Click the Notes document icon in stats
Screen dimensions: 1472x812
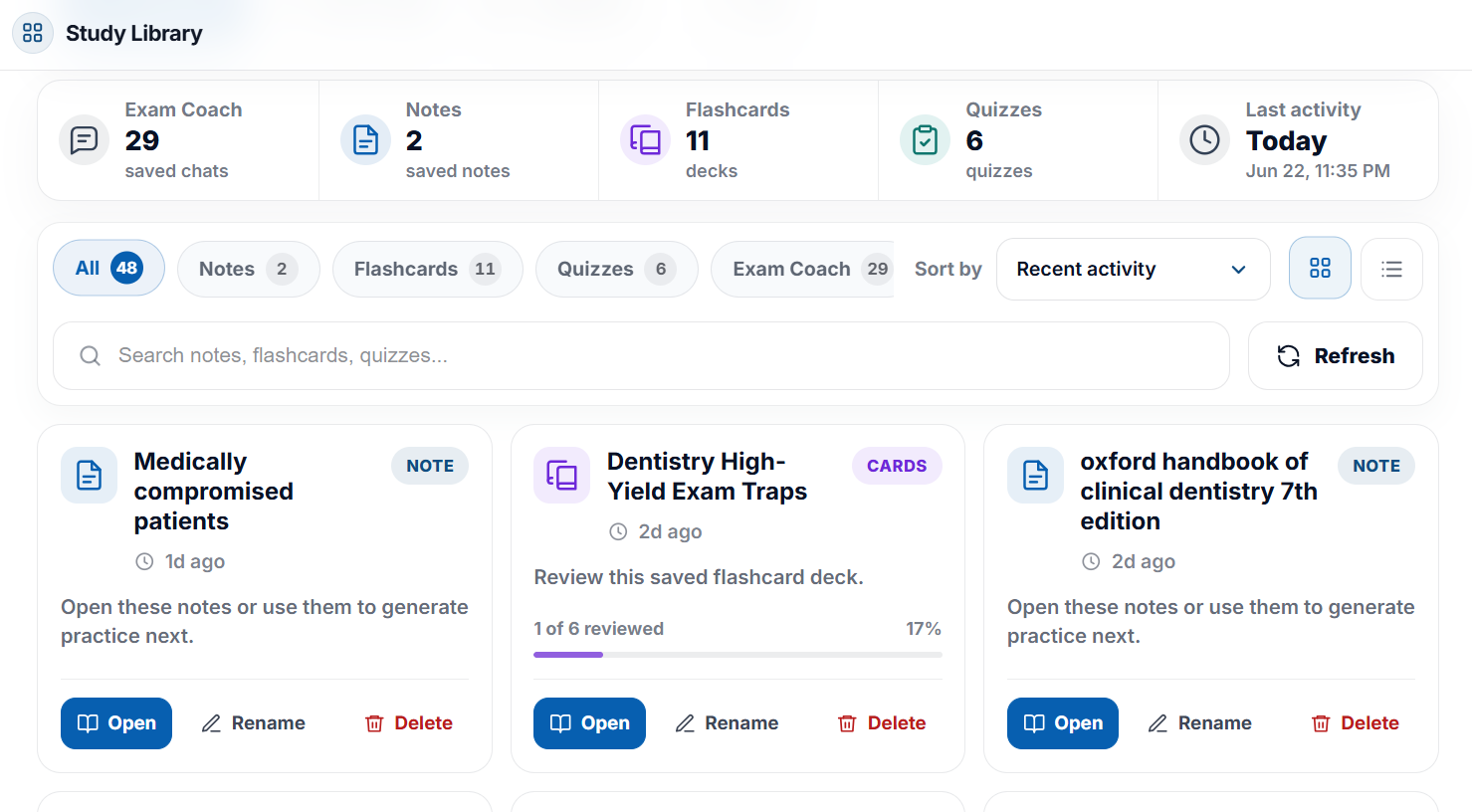(x=365, y=139)
